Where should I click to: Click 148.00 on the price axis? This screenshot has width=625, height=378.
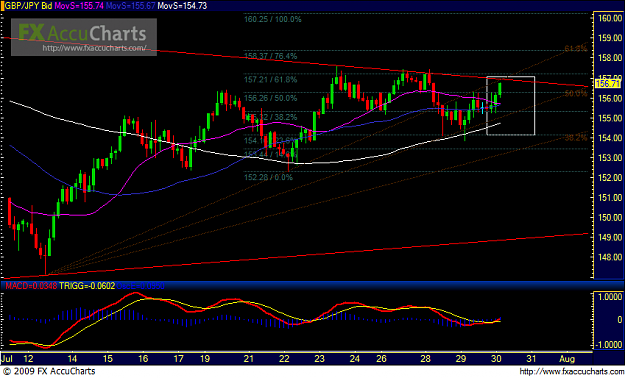(609, 257)
